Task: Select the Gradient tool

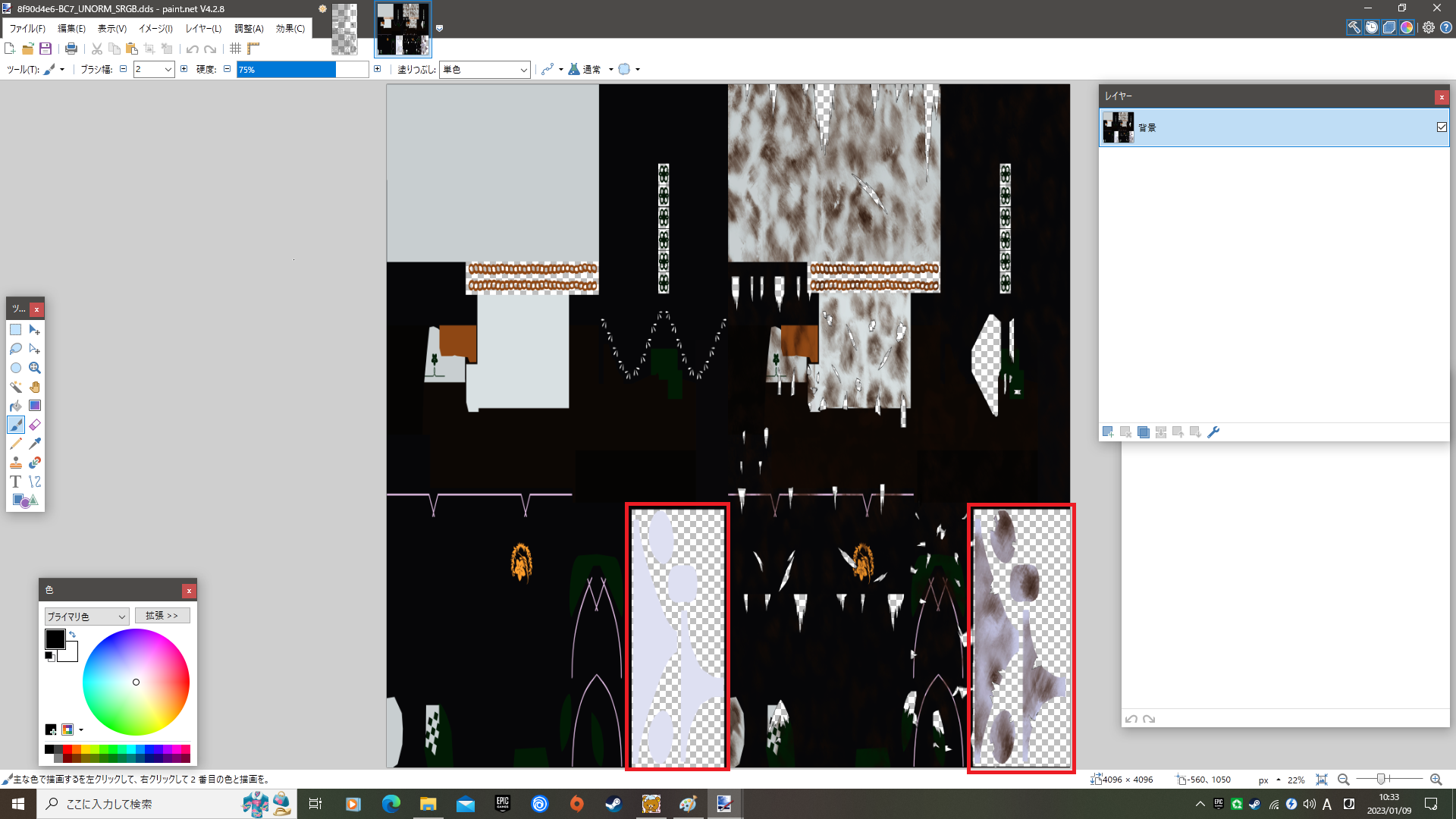Action: [x=35, y=406]
